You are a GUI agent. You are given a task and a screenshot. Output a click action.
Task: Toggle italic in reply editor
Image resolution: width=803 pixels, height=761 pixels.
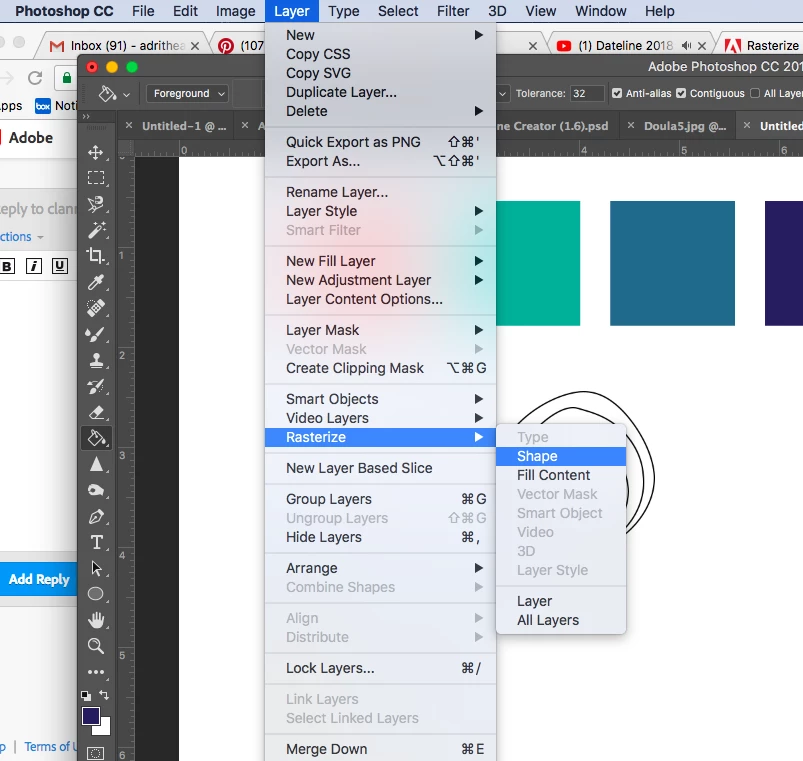[x=34, y=266]
